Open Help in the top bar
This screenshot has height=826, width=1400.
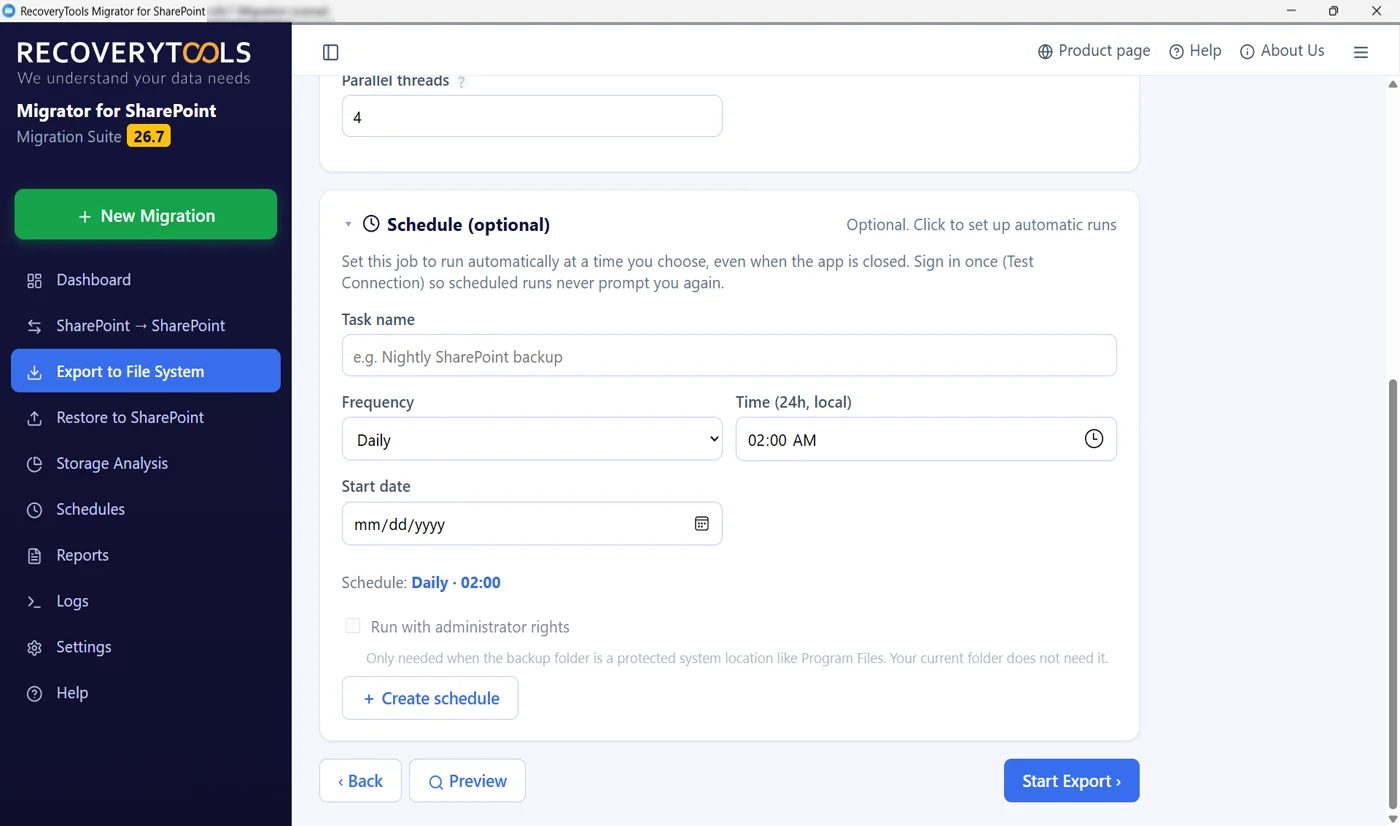coord(1195,51)
